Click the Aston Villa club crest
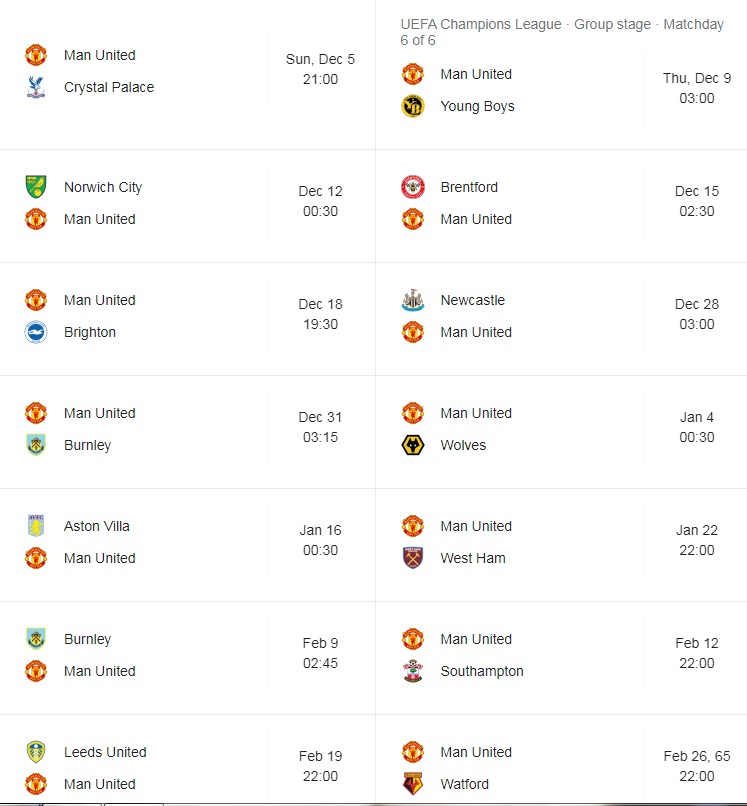Image resolution: width=747 pixels, height=806 pixels. pos(36,526)
